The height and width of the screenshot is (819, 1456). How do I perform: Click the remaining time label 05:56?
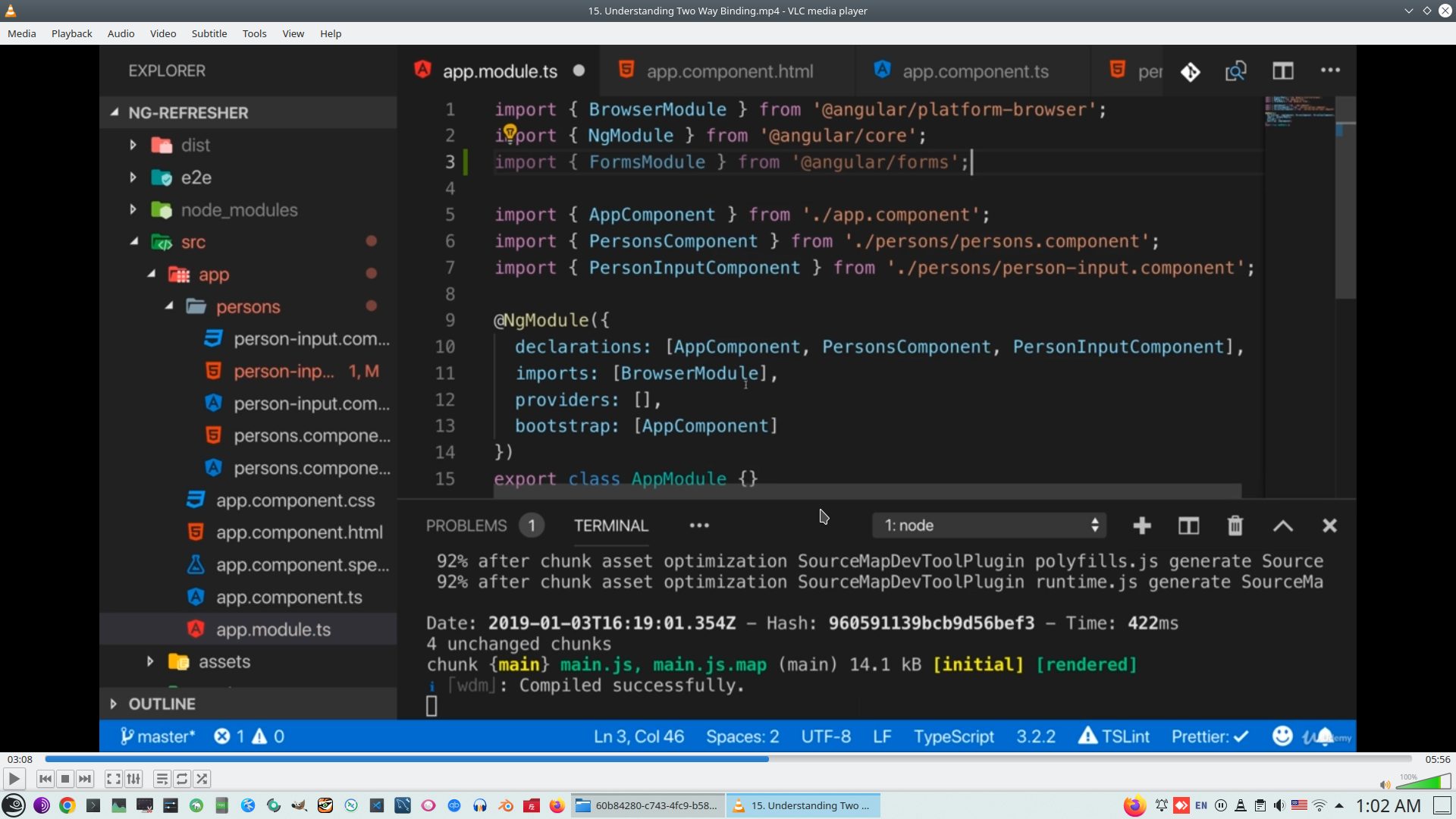(x=1437, y=759)
